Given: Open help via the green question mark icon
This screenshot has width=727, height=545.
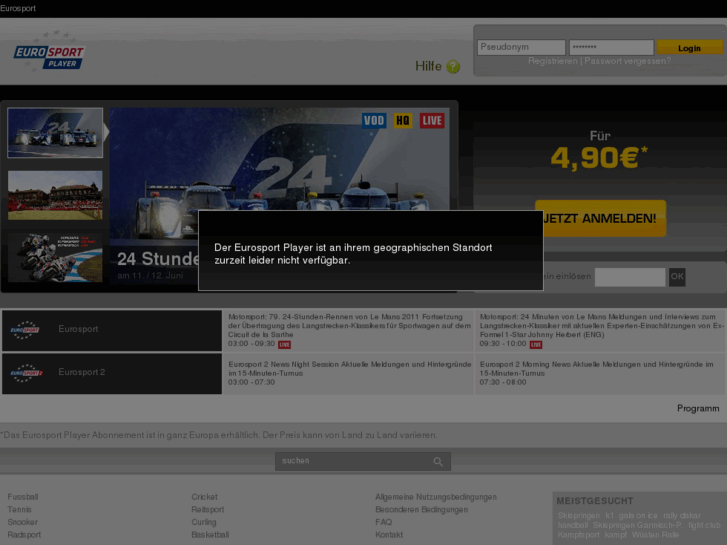Looking at the screenshot, I should point(453,67).
